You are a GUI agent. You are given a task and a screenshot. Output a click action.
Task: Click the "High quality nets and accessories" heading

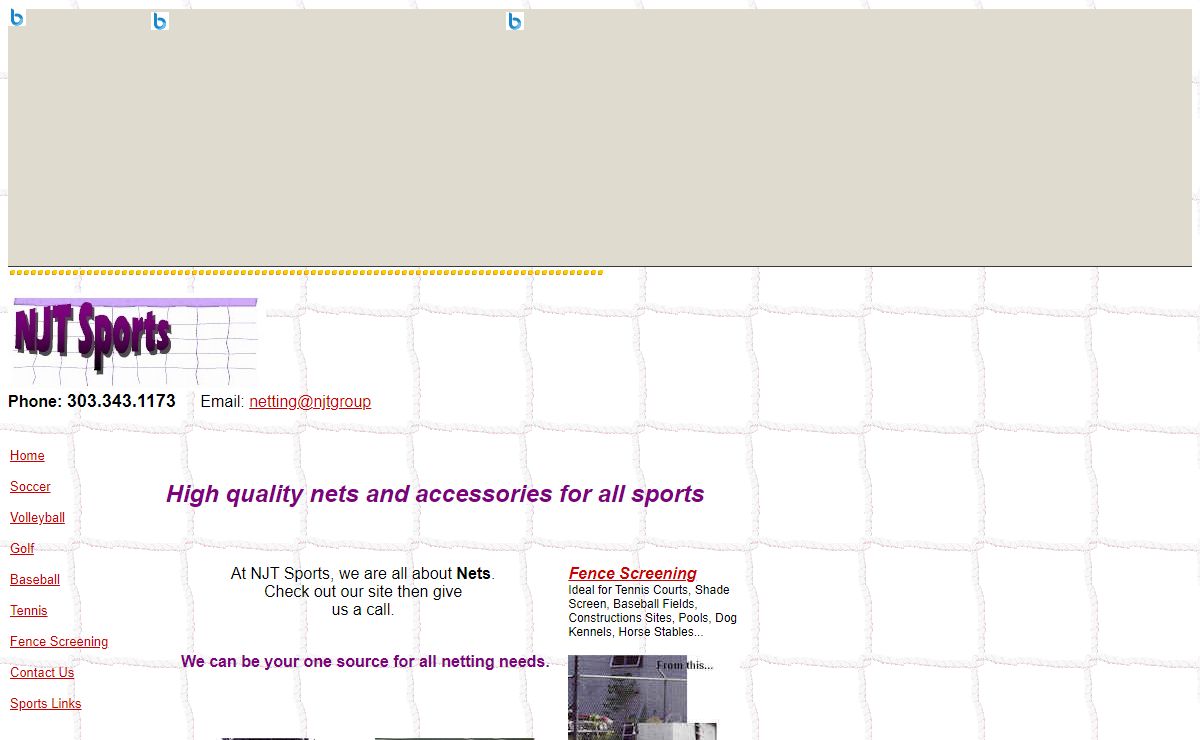435,493
